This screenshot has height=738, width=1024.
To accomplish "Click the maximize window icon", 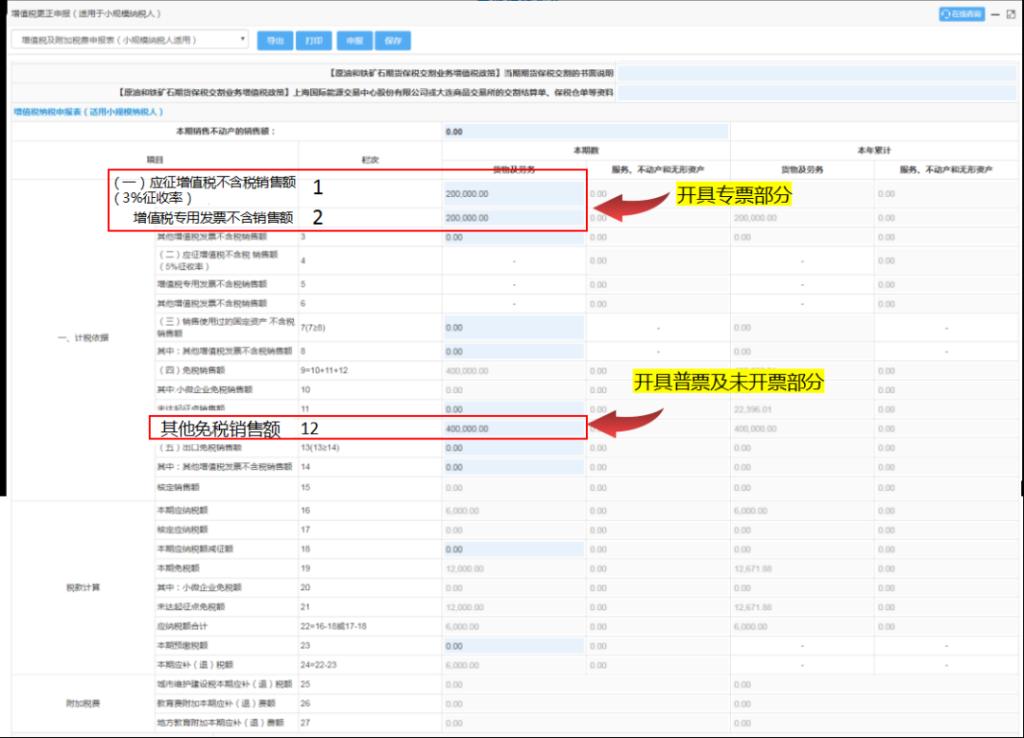I will click(1011, 14).
